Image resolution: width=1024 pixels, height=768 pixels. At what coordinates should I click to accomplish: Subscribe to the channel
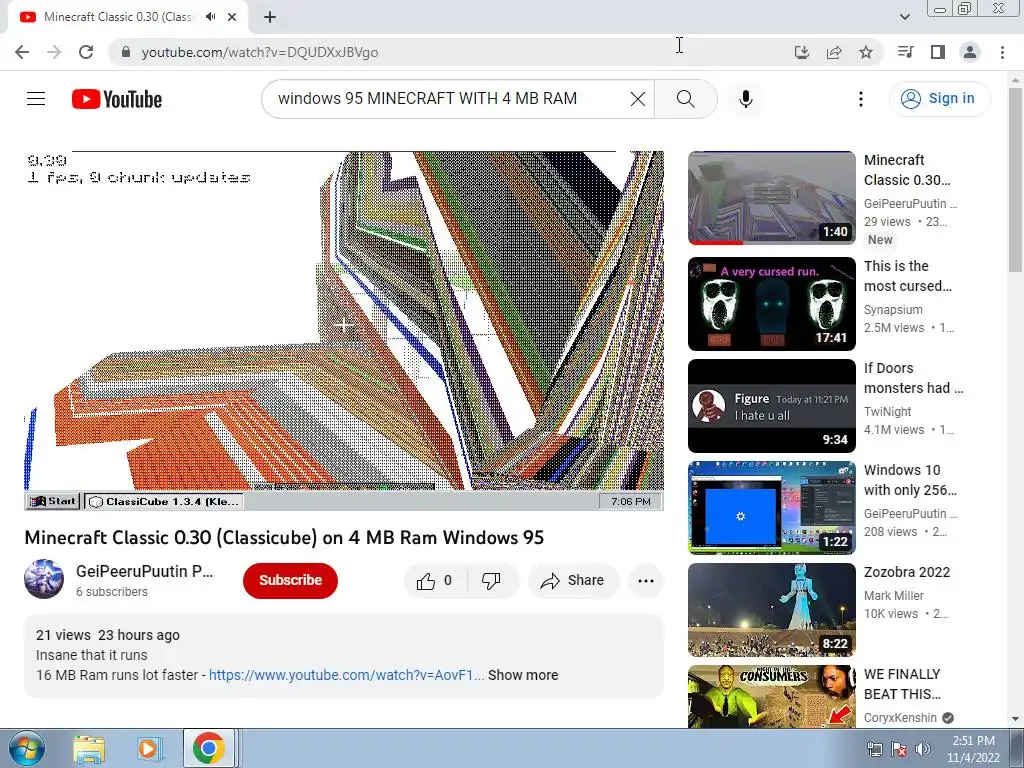290,580
